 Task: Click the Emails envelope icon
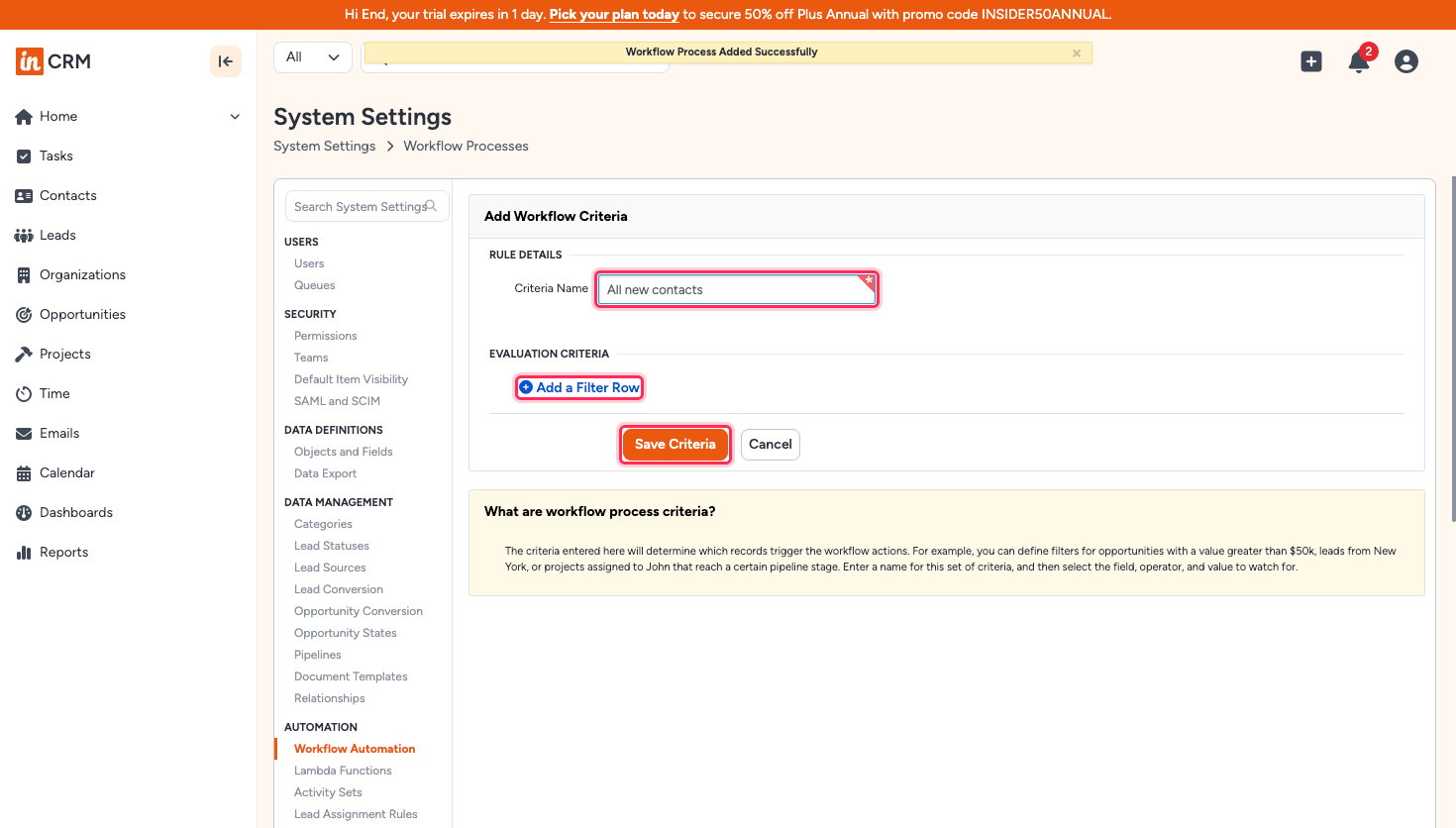pyautogui.click(x=24, y=434)
